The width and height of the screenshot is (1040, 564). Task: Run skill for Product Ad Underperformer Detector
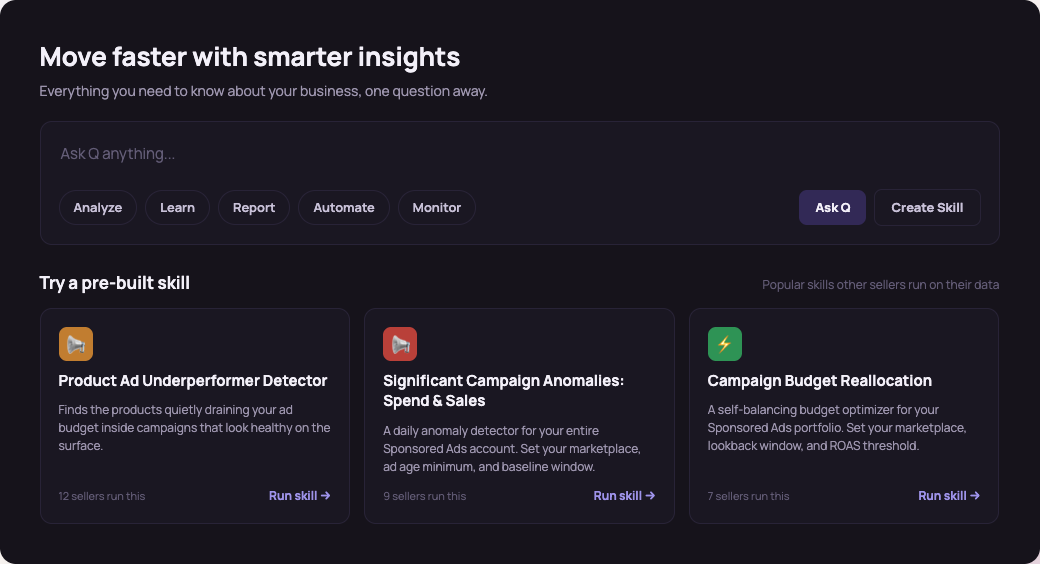click(299, 496)
